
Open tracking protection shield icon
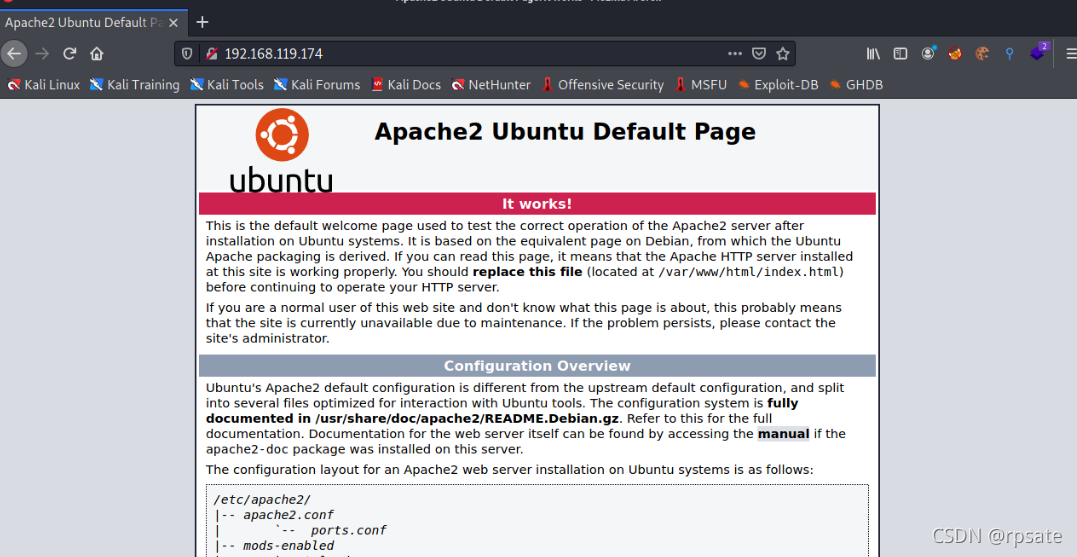pos(187,54)
